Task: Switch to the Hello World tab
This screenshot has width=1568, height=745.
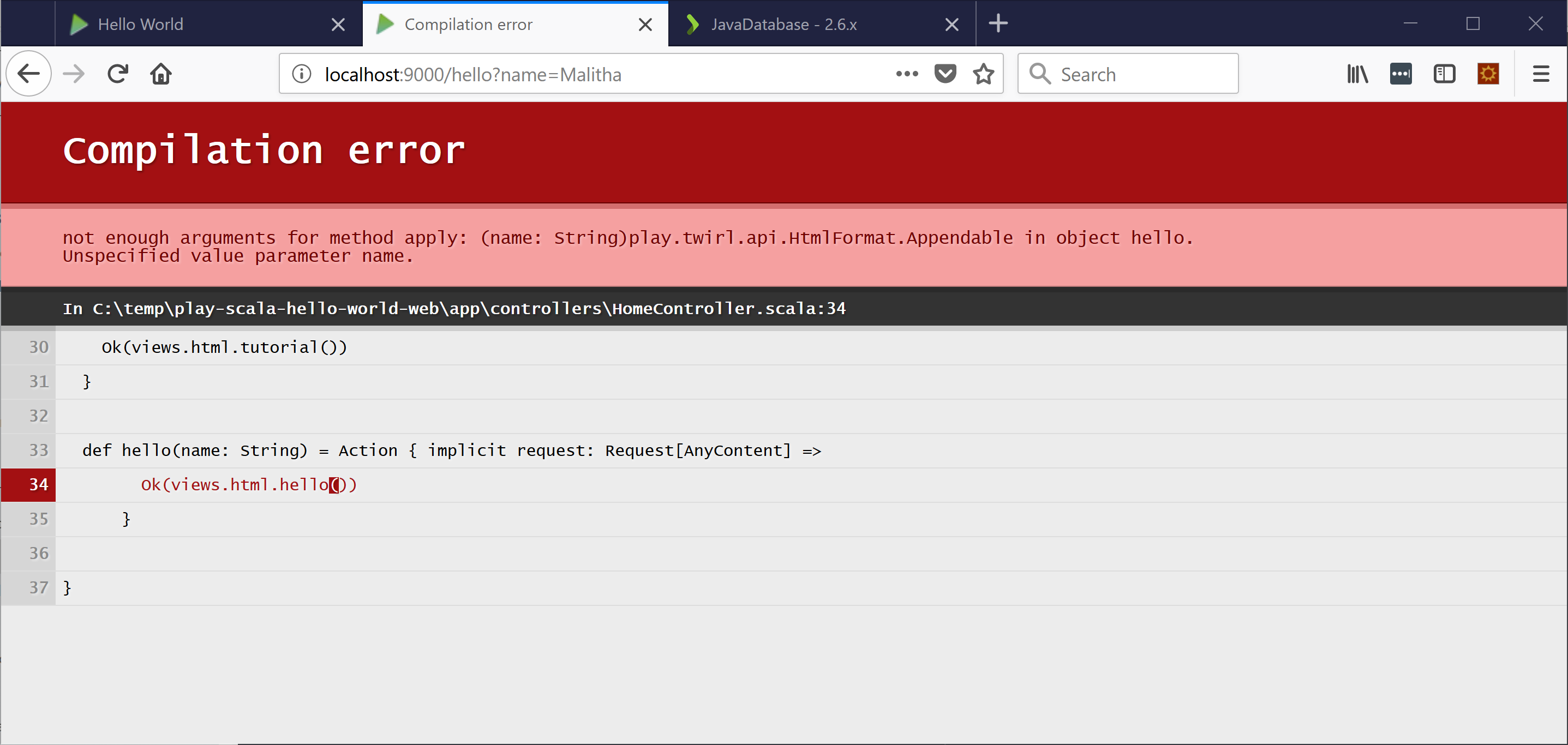Action: (x=209, y=24)
